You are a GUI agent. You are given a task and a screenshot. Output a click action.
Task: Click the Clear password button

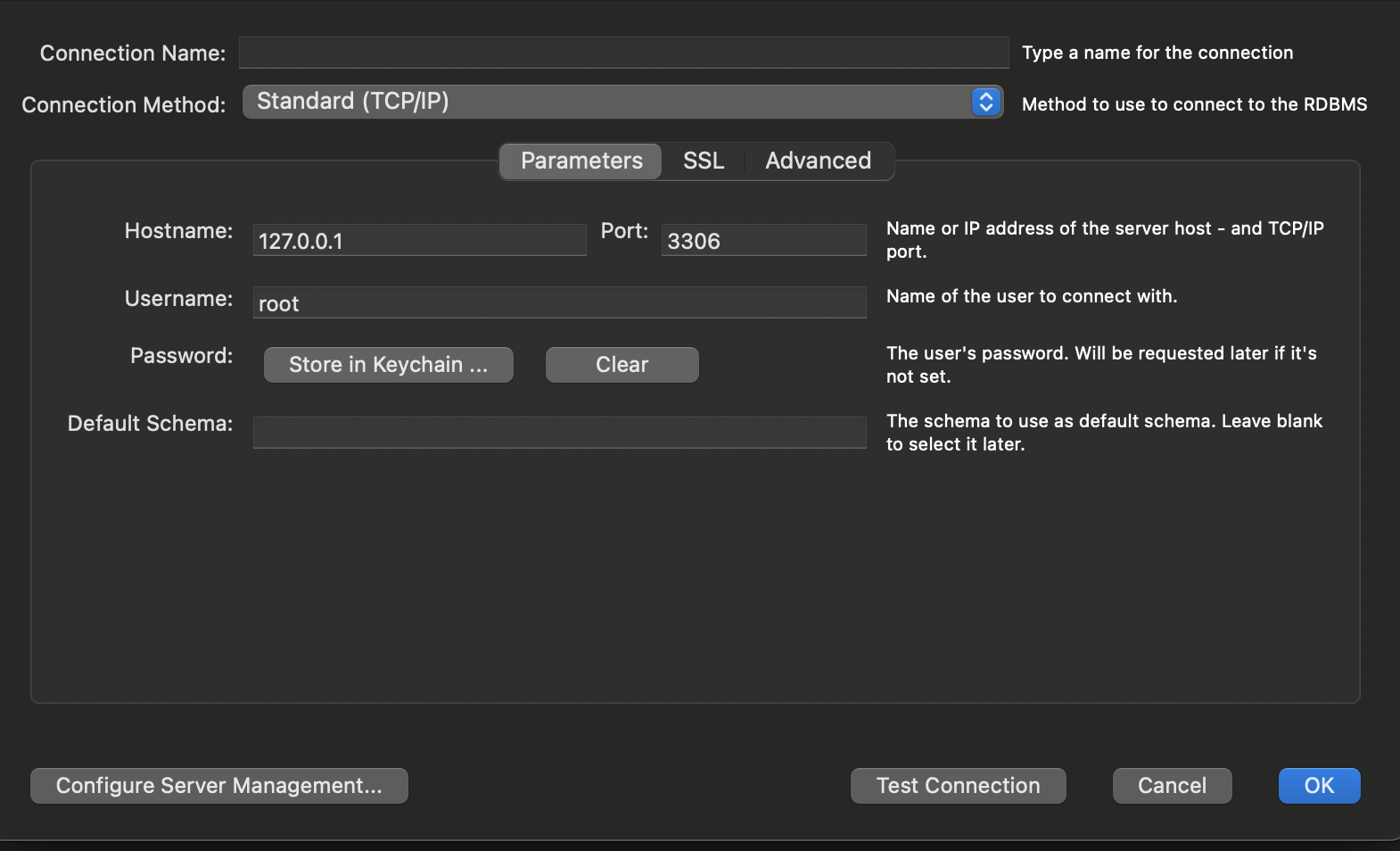point(622,365)
